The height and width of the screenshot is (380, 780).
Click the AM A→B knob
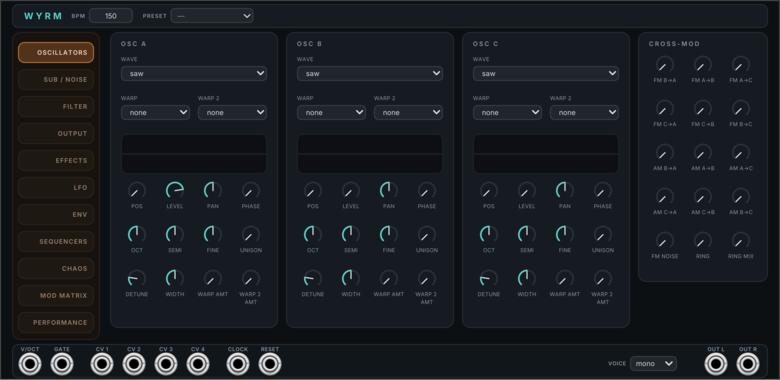702,153
